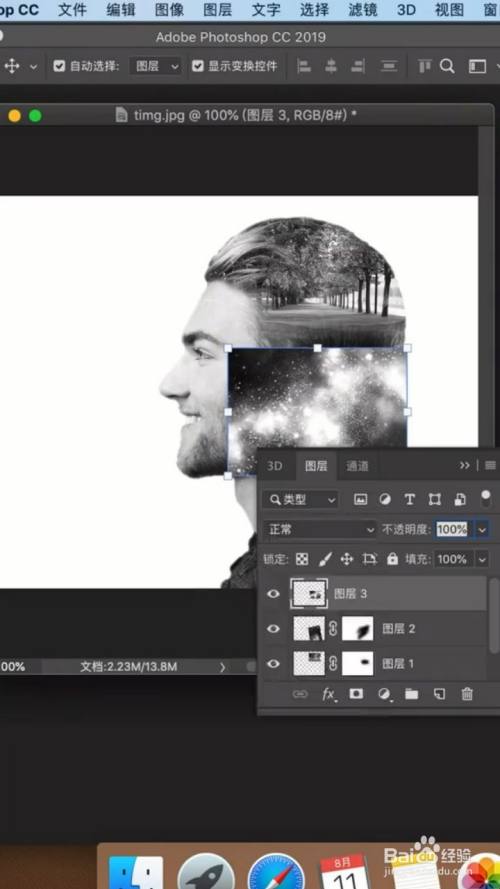The height and width of the screenshot is (889, 500).
Task: Create a new group folder icon
Action: point(412,694)
